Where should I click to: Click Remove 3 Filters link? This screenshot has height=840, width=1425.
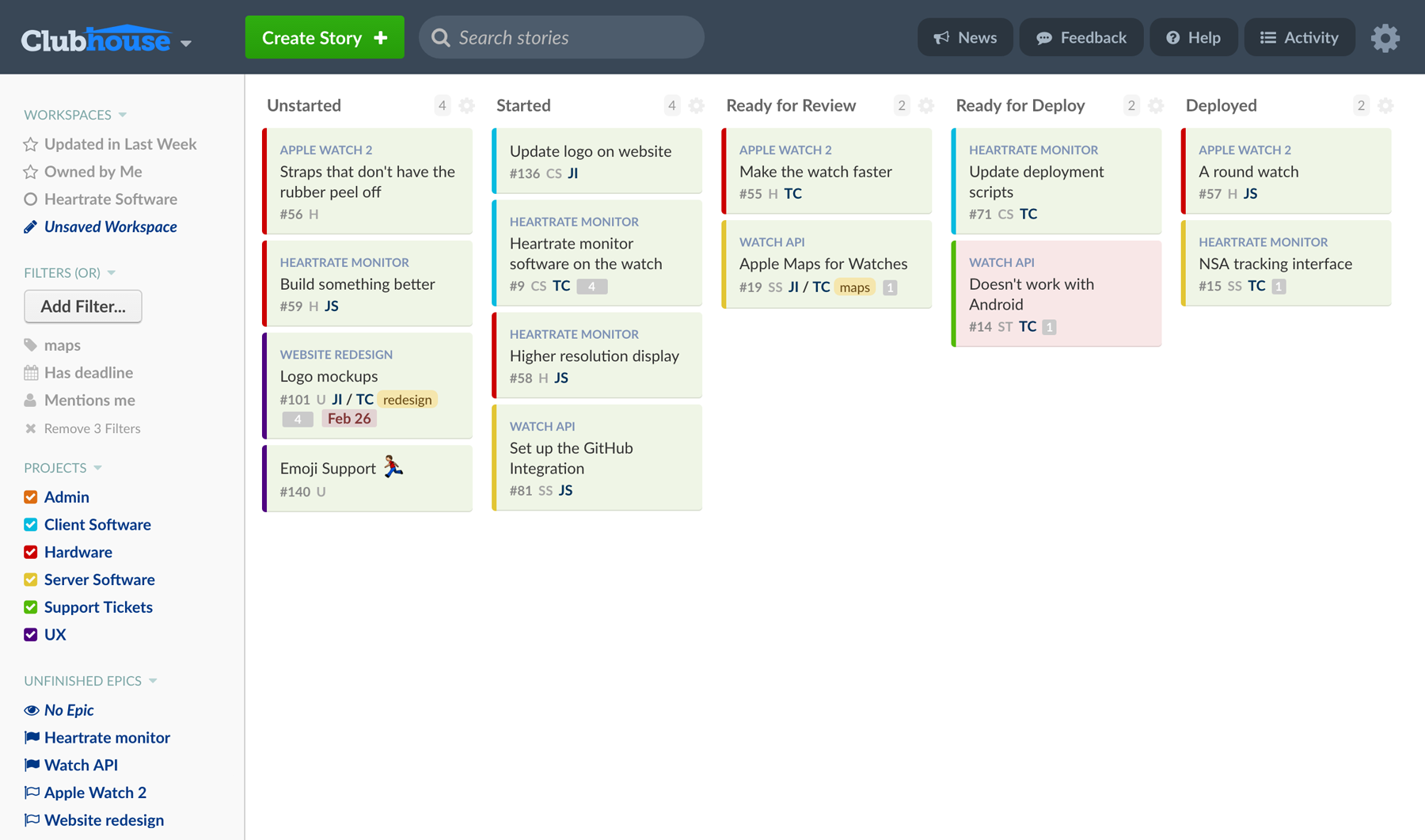[93, 428]
